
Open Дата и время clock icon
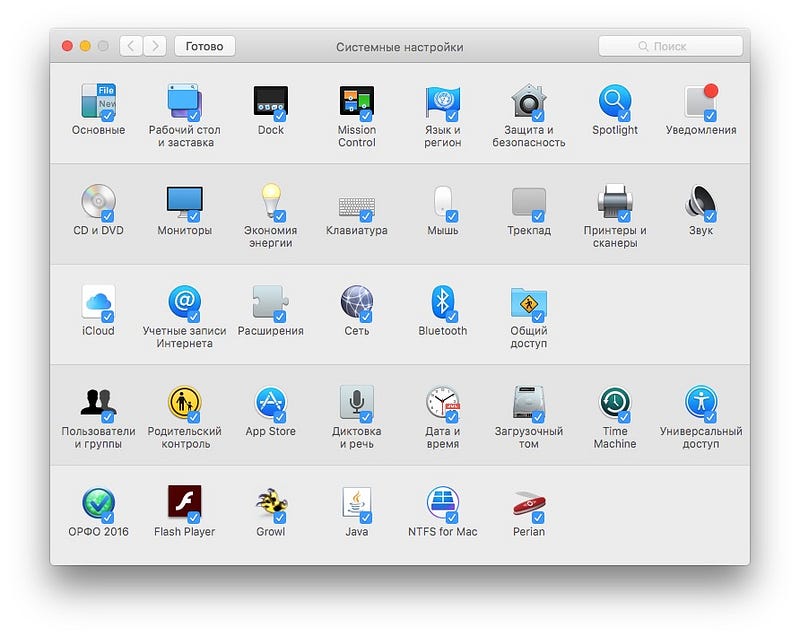coord(443,403)
